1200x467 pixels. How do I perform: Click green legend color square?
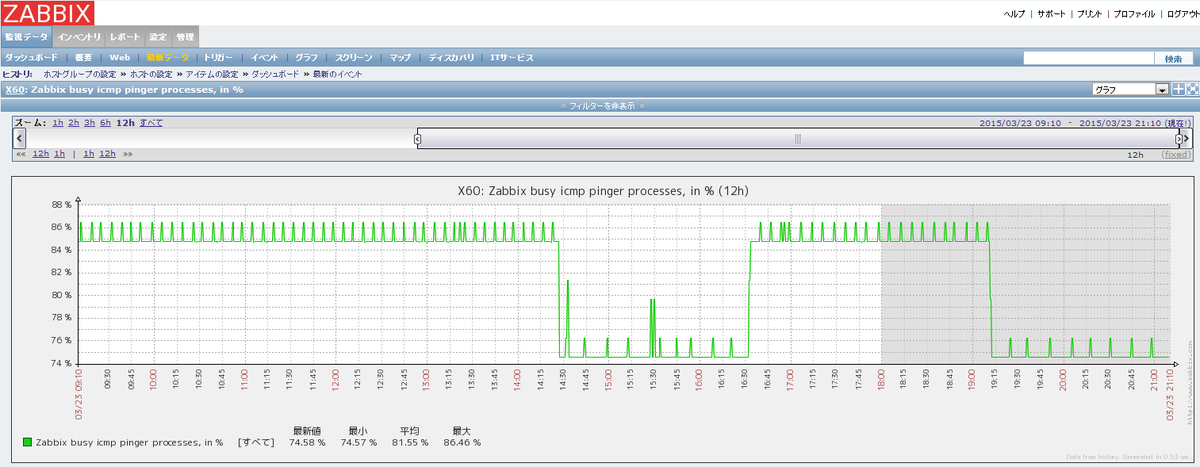point(27,441)
